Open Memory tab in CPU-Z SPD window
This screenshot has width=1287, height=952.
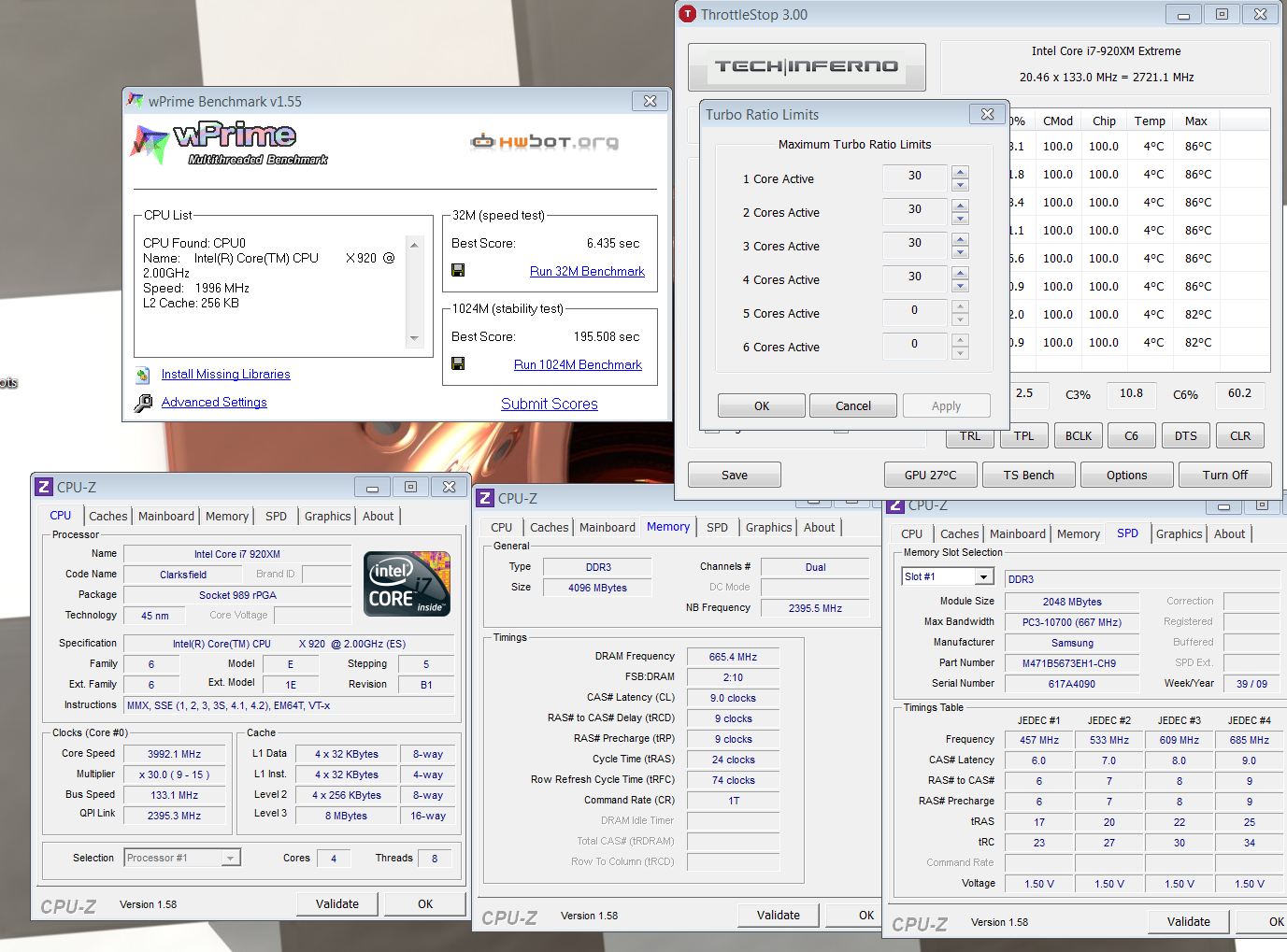pyautogui.click(x=1079, y=533)
